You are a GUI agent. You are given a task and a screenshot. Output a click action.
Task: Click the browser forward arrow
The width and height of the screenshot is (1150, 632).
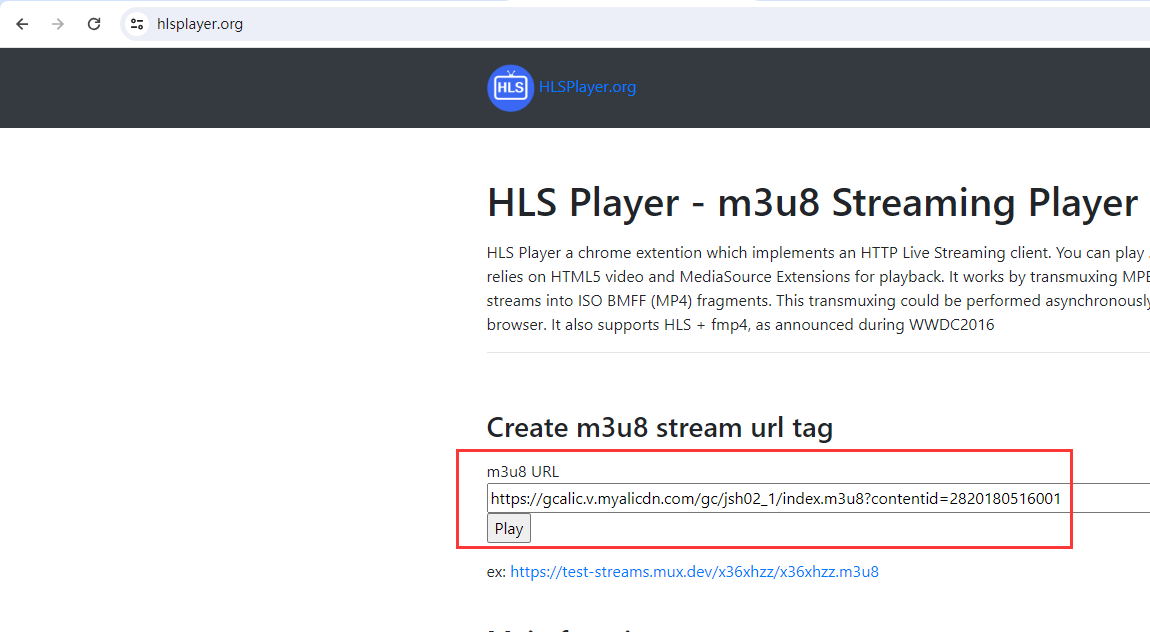[x=58, y=24]
